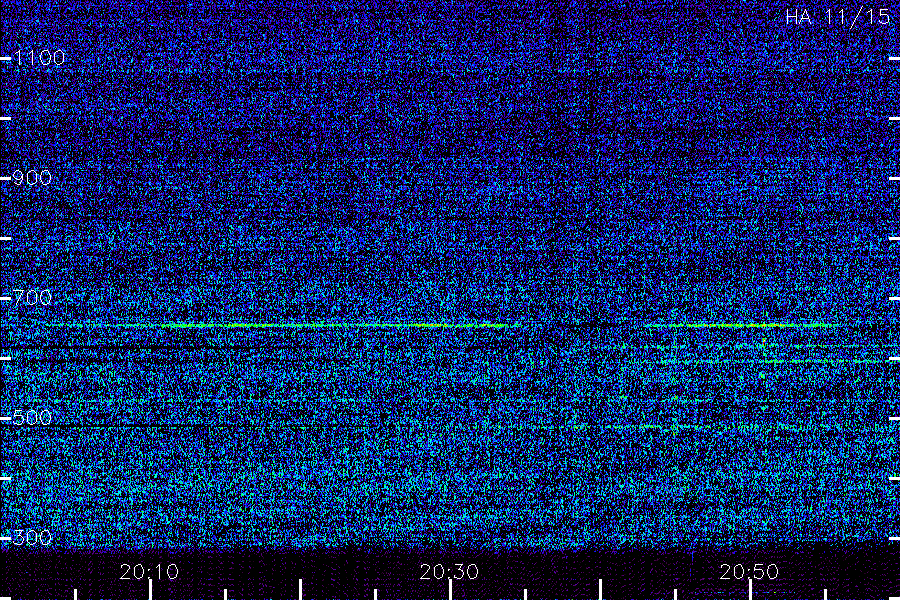
Task: Click the 1100 frequency axis label
Action: pyautogui.click(x=39, y=57)
